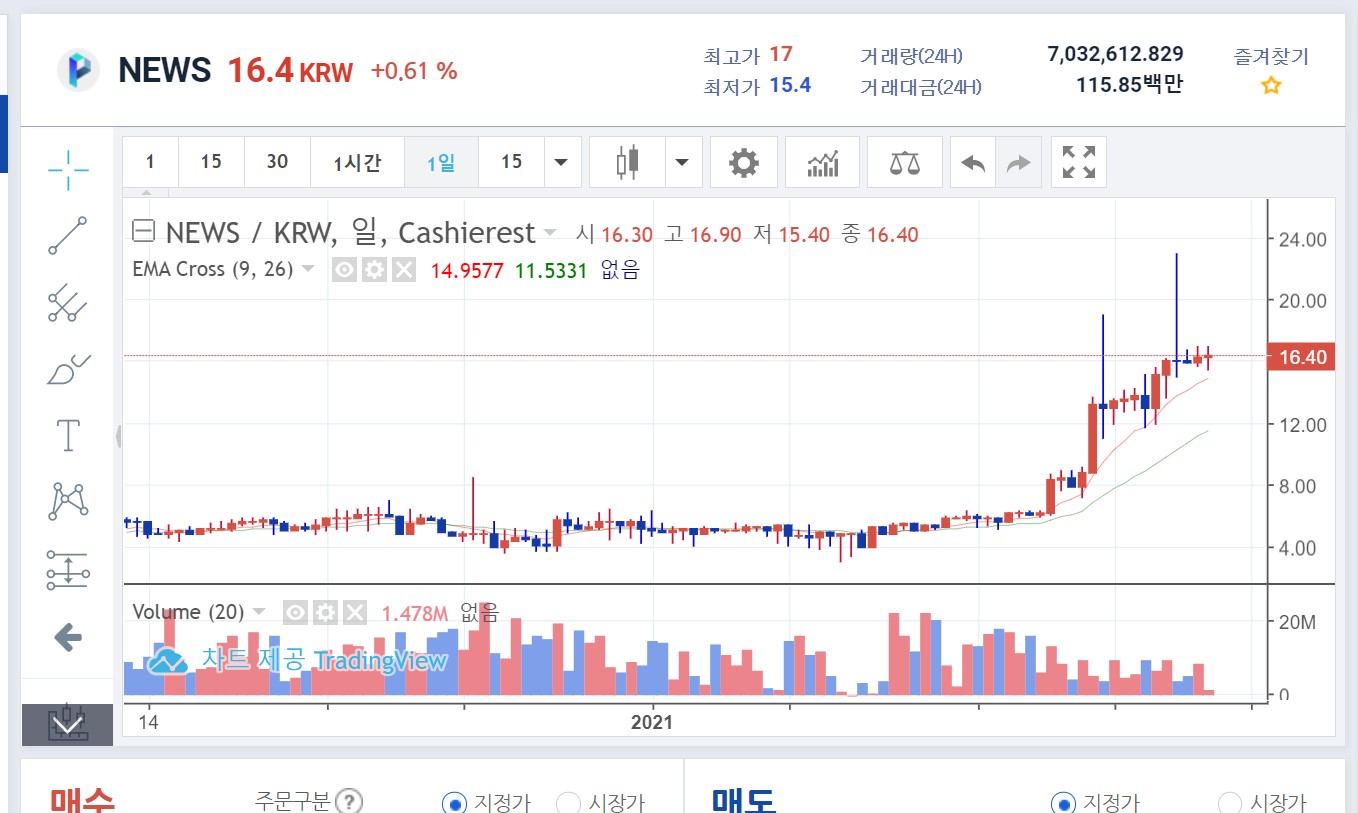Click the EMA value 14.9577
Viewport: 1358px width, 813px height.
tap(467, 270)
